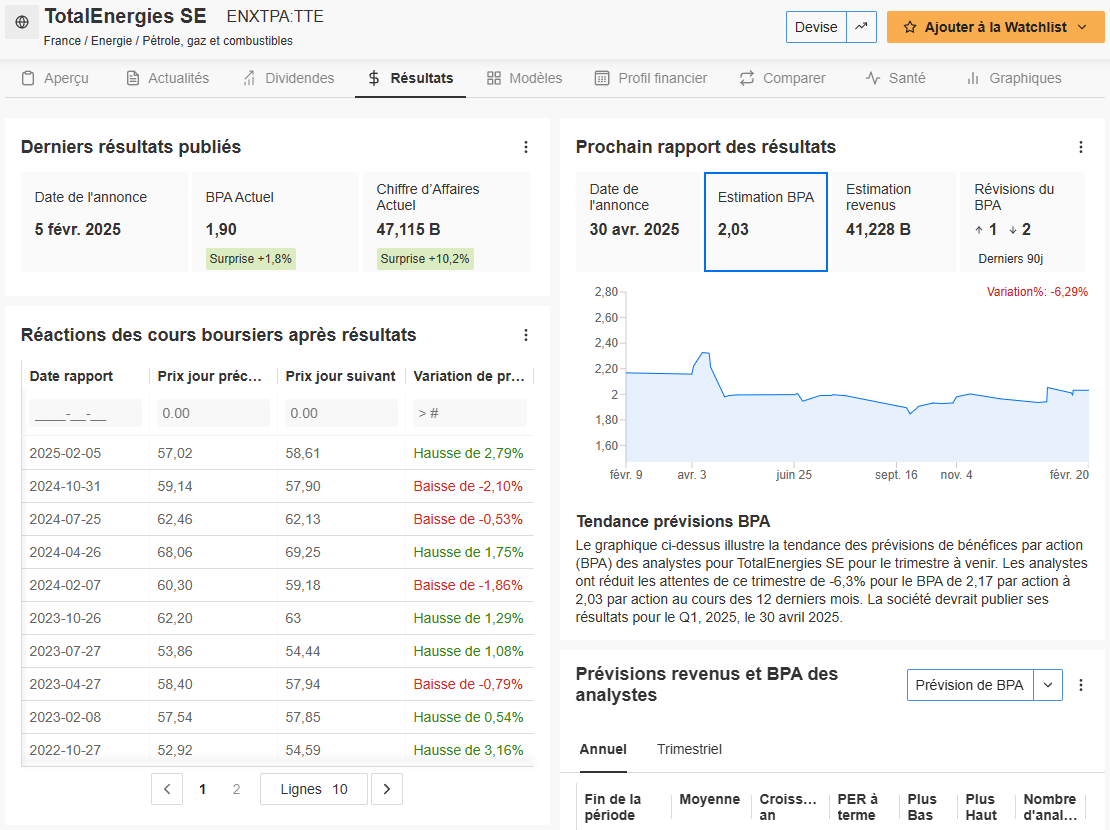Focus the Date rapport filter field

pos(86,413)
